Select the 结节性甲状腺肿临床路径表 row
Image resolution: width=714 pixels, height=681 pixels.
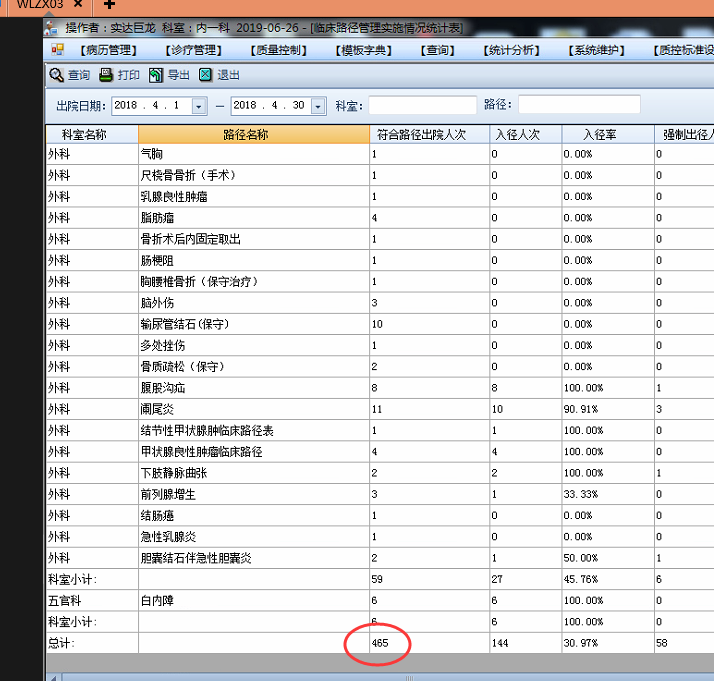point(380,430)
